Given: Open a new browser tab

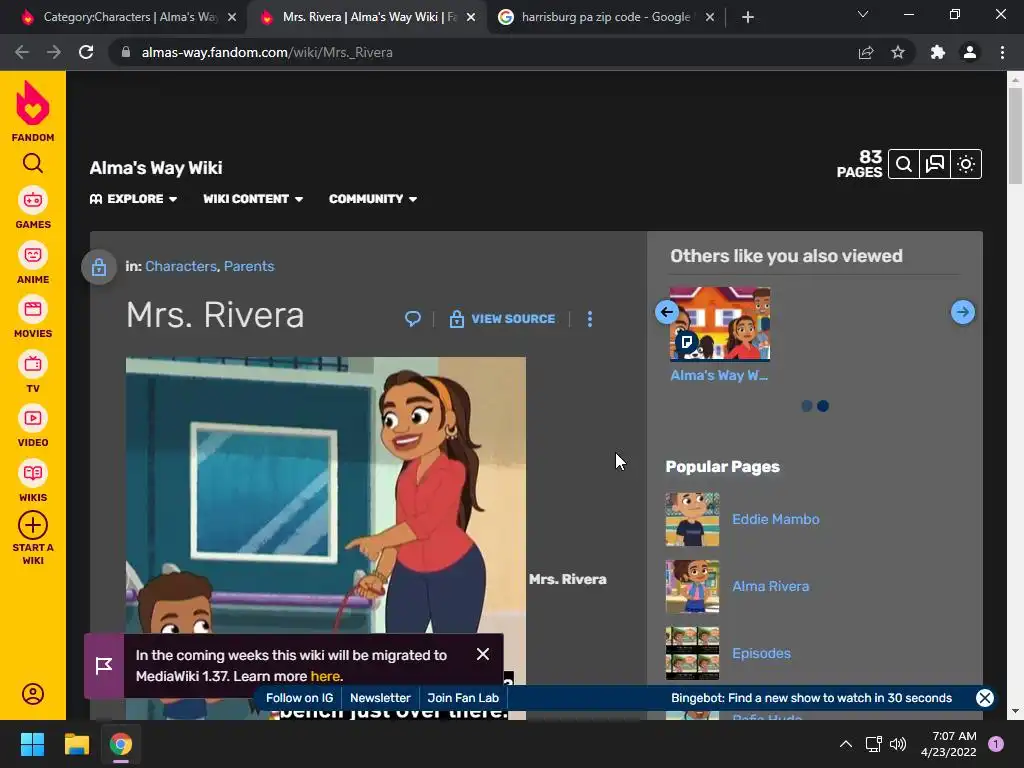Looking at the screenshot, I should pos(748,17).
